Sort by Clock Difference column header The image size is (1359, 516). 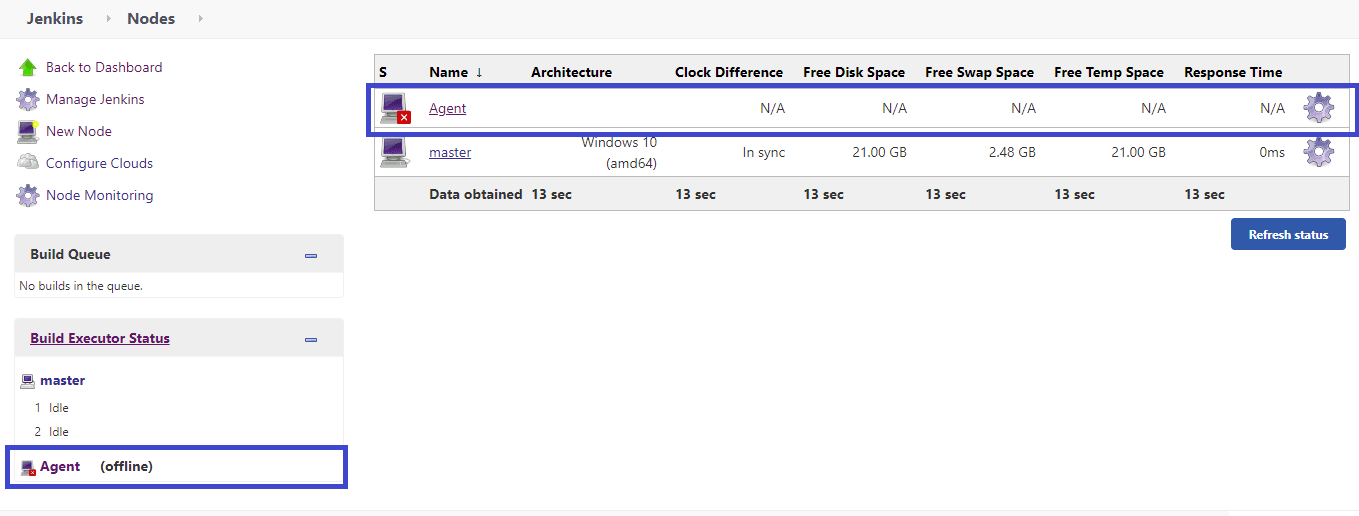pyautogui.click(x=729, y=72)
